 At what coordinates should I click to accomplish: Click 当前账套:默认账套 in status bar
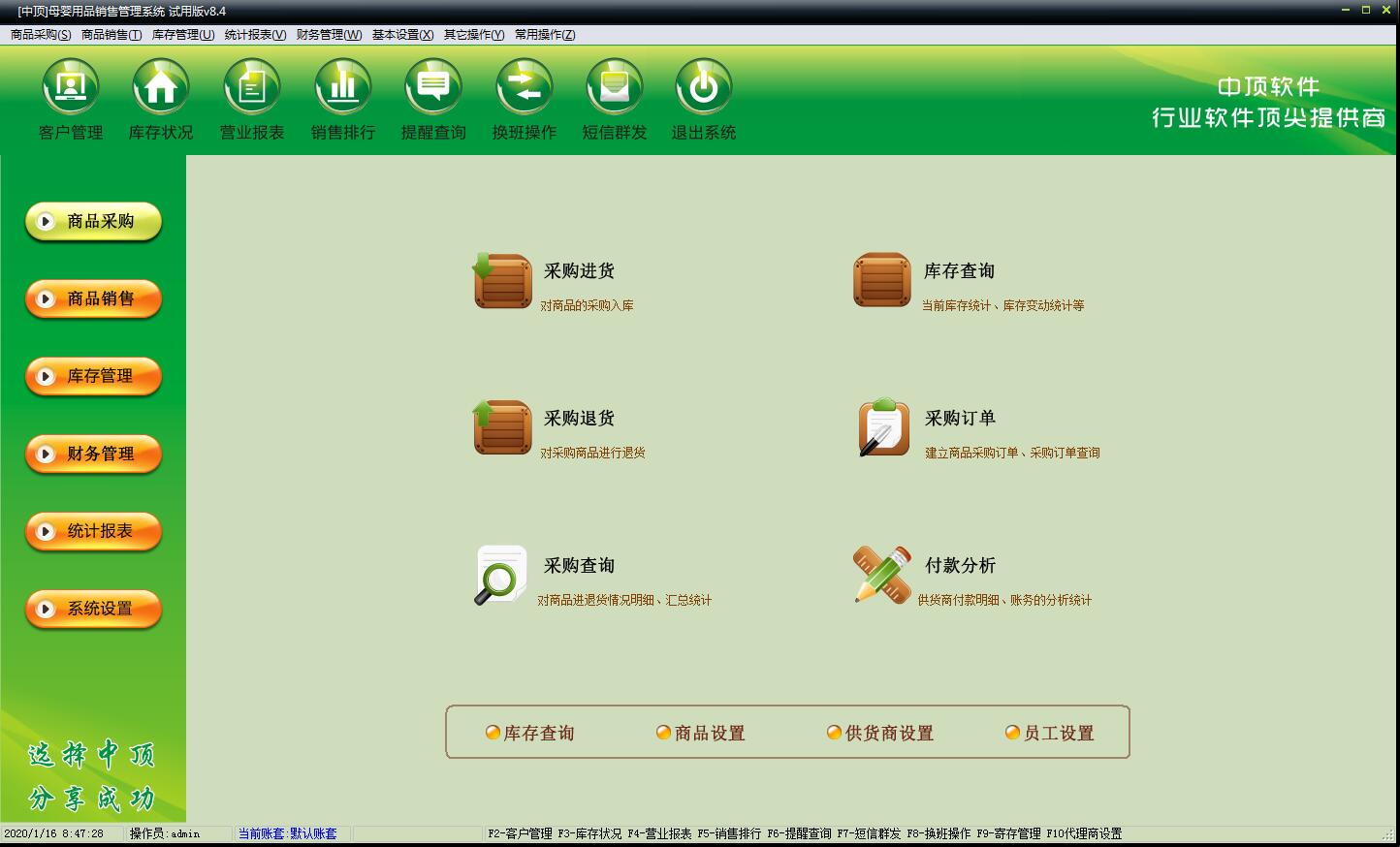tap(287, 833)
